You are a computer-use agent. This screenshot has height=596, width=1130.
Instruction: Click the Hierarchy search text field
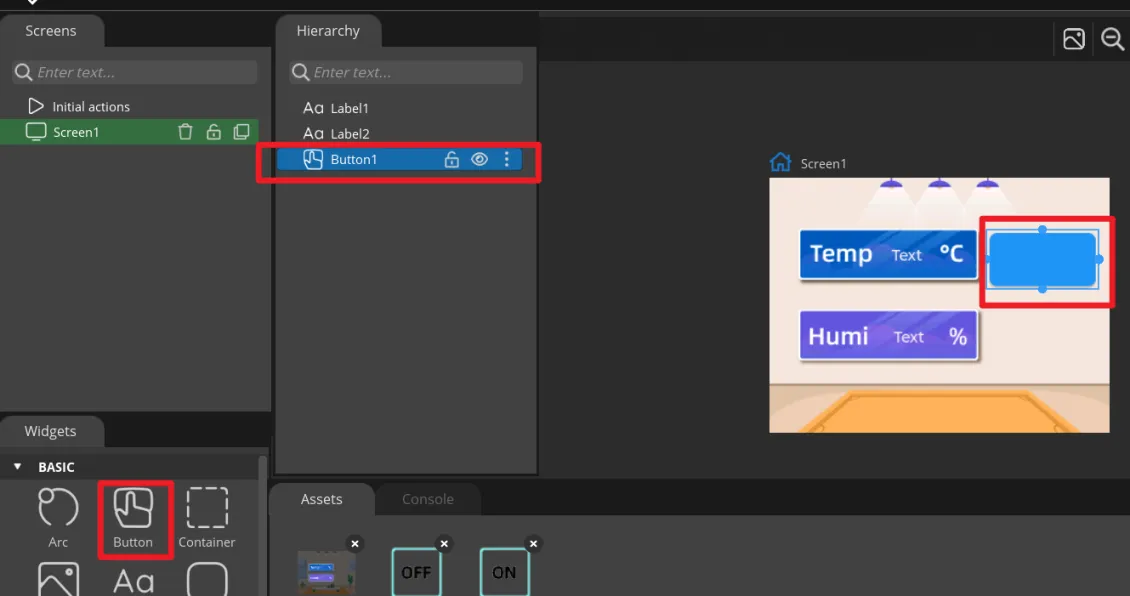pyautogui.click(x=415, y=72)
